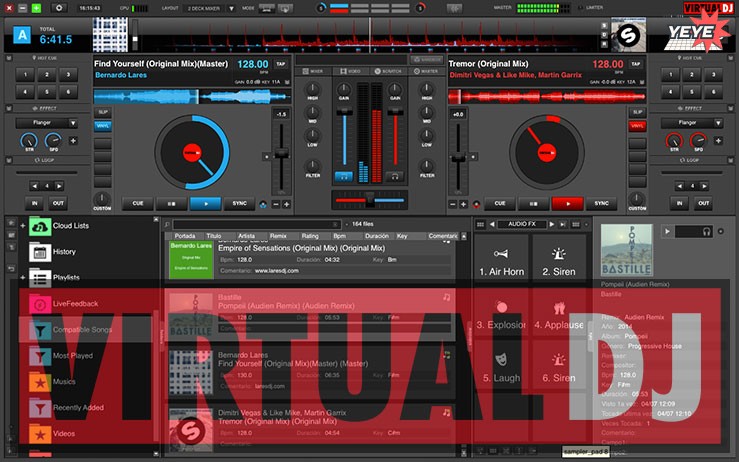Click the left deck GAIN knob
This screenshot has height=462, width=739.
pyautogui.click(x=344, y=89)
